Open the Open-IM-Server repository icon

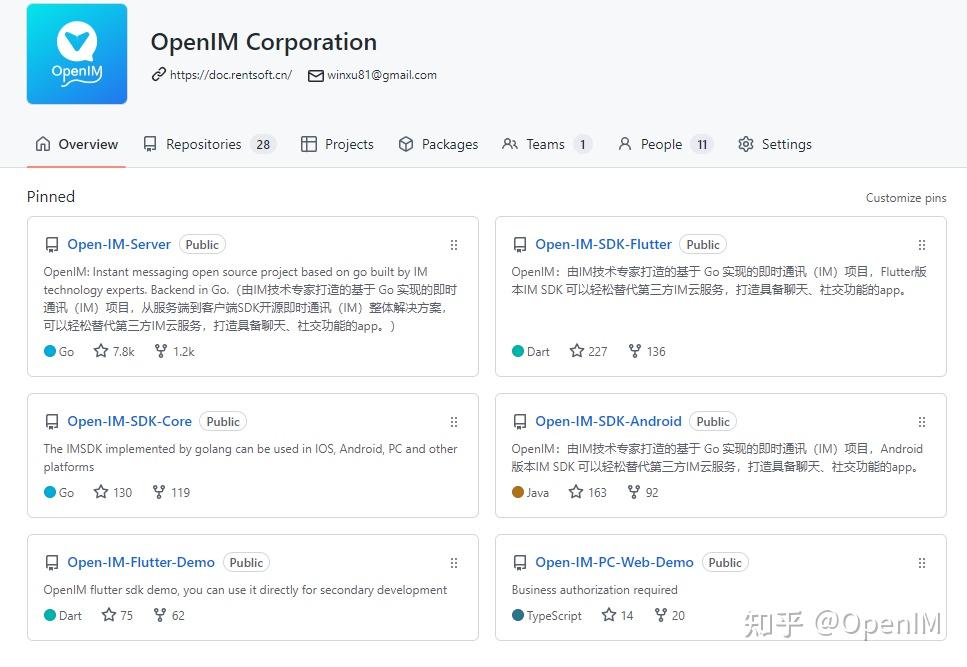(x=52, y=244)
